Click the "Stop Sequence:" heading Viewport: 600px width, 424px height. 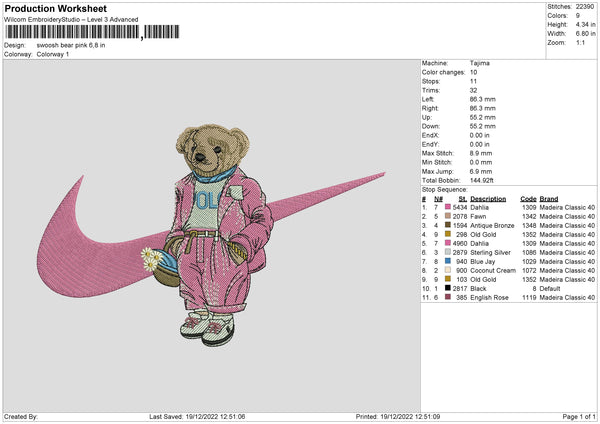[445, 190]
